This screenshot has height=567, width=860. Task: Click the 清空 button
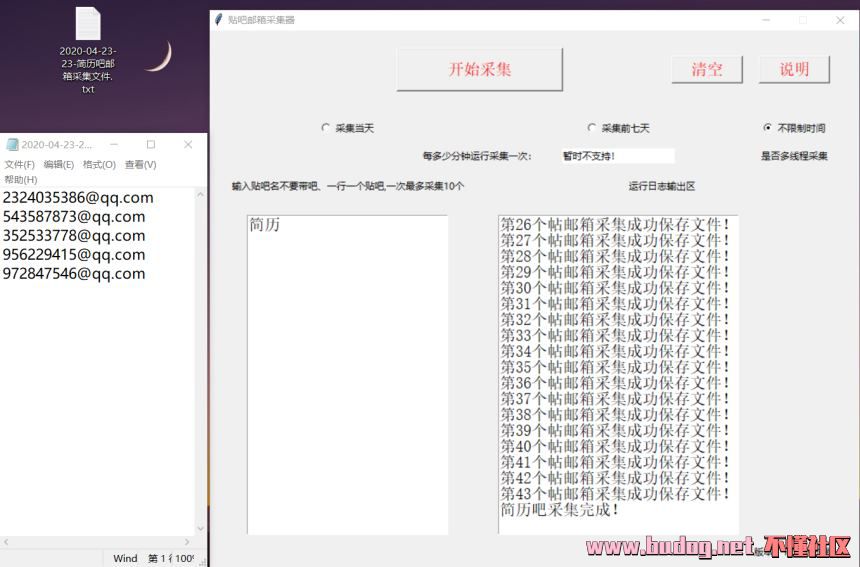(707, 69)
